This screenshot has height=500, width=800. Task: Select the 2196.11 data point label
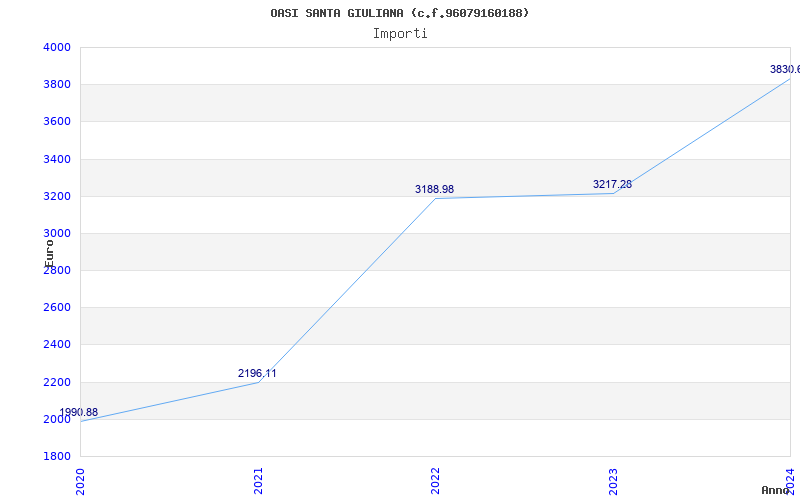257,374
